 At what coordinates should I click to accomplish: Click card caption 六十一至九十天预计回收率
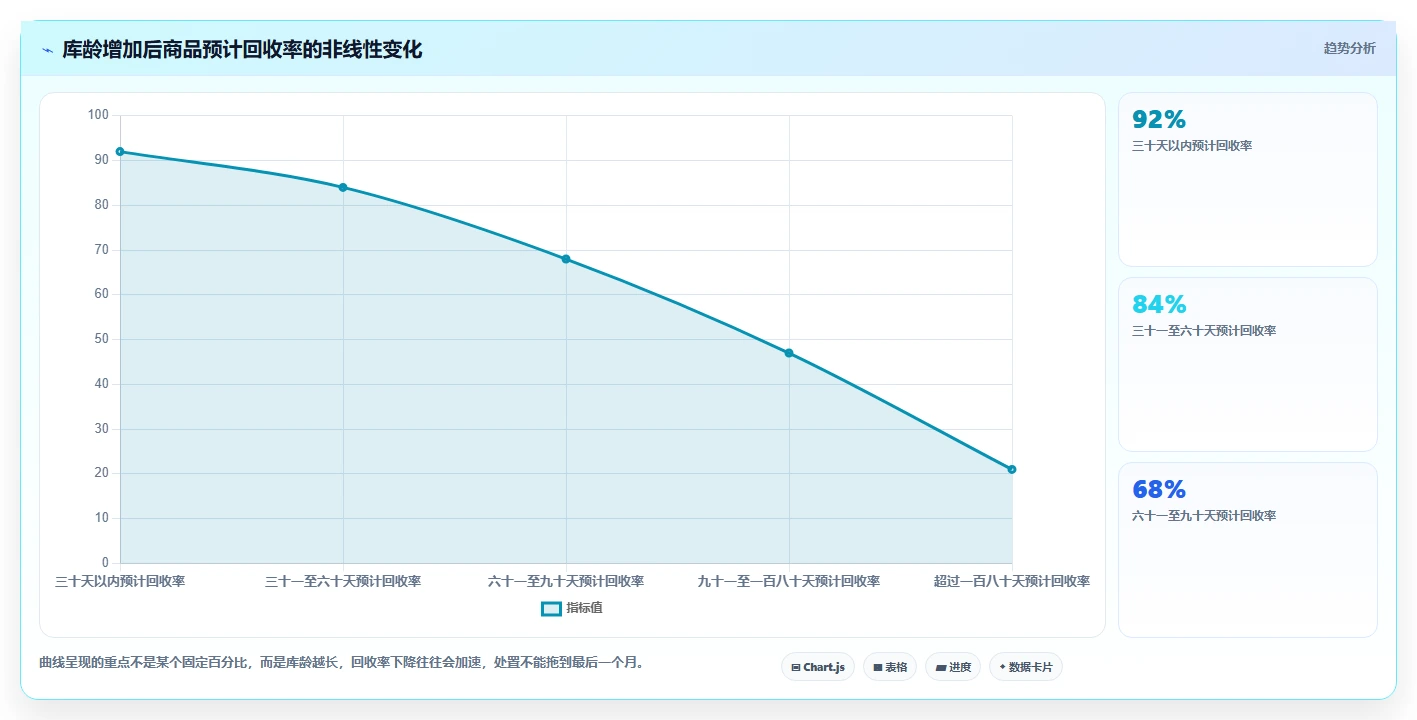coord(1204,516)
